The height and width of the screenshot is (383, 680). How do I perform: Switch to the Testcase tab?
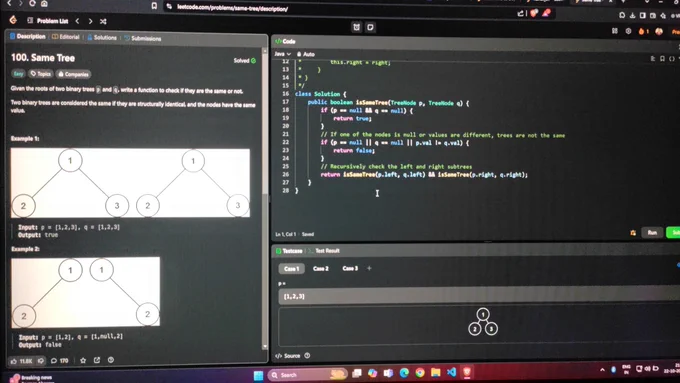[289, 251]
